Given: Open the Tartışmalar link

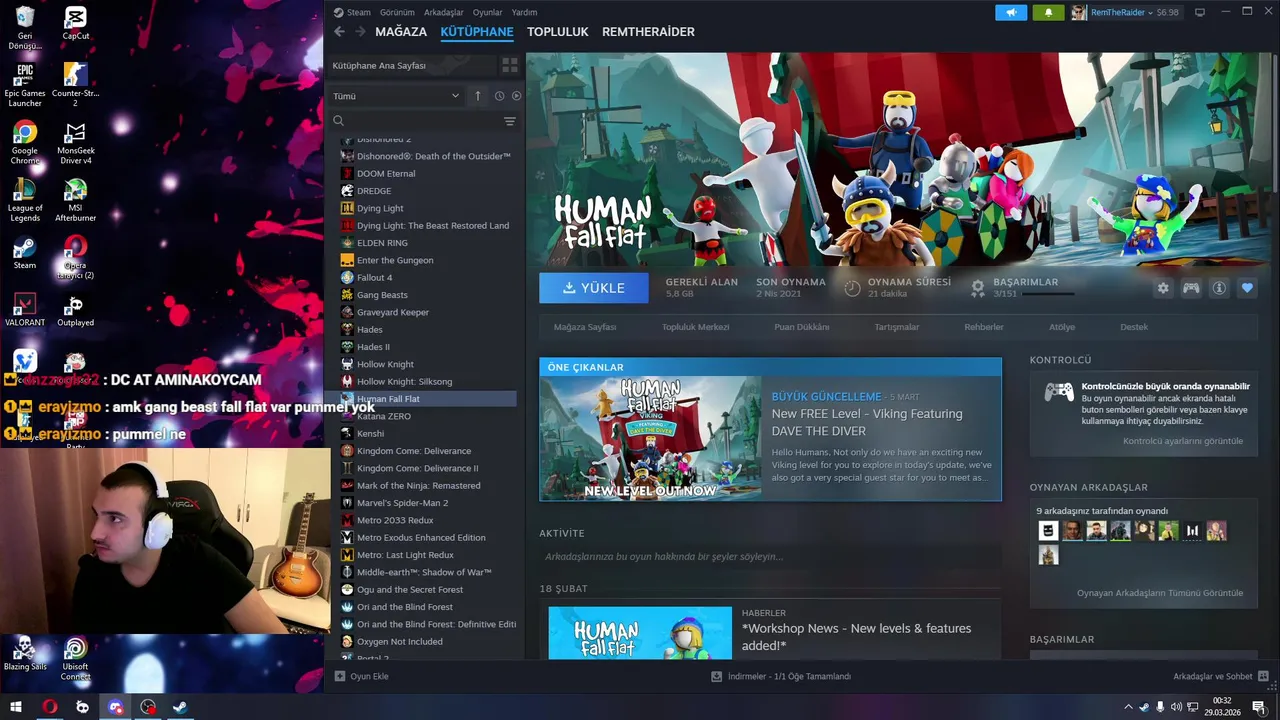Looking at the screenshot, I should (897, 327).
